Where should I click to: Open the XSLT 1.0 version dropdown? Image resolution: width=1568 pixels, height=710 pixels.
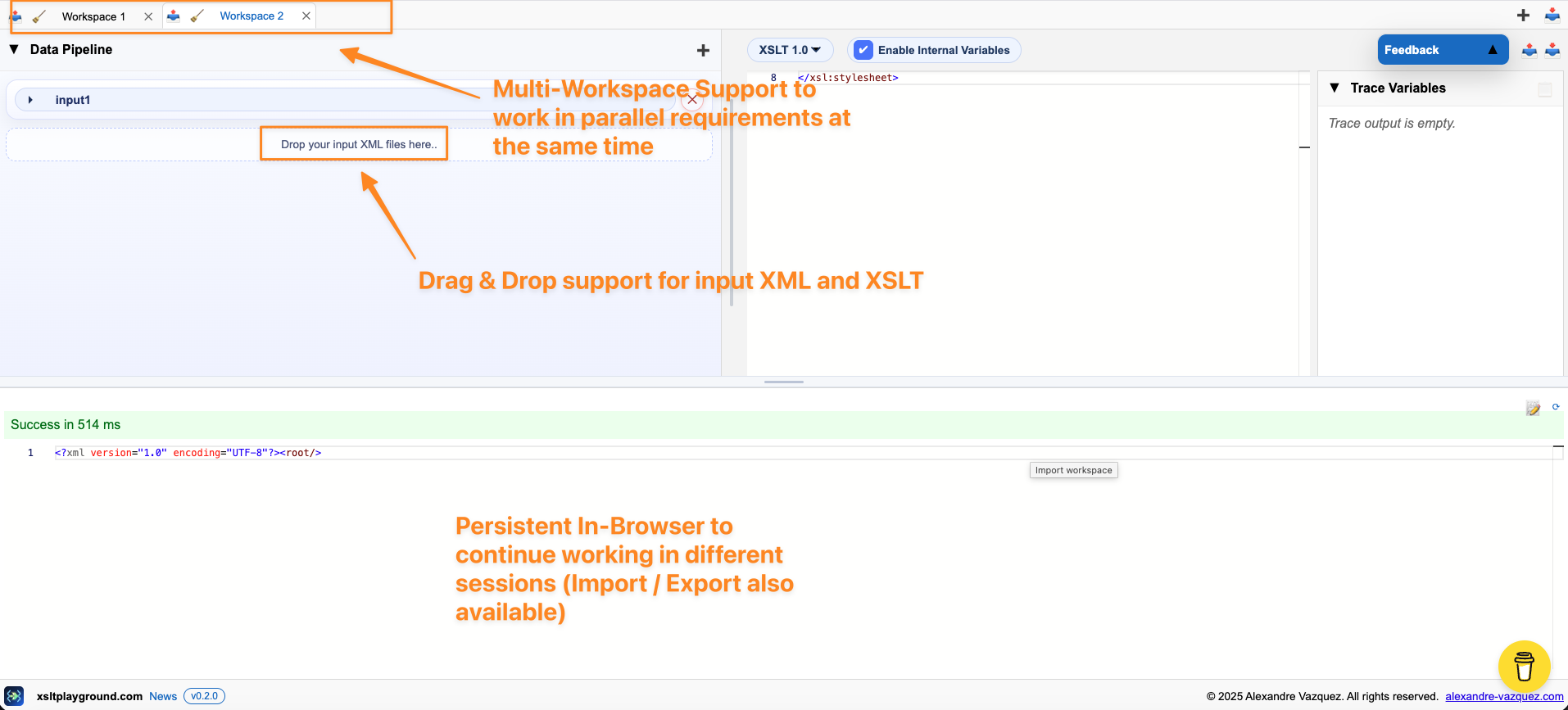789,49
